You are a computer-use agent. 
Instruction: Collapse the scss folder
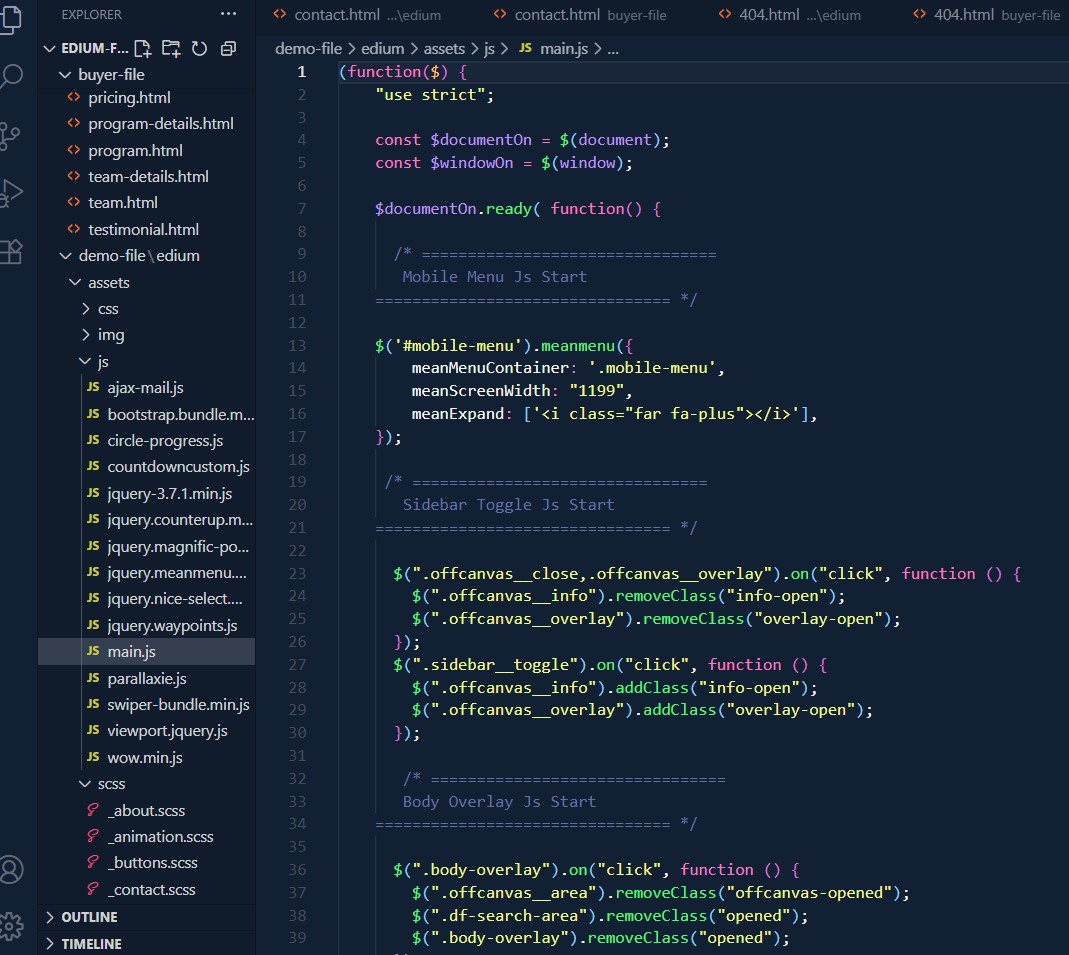(111, 784)
